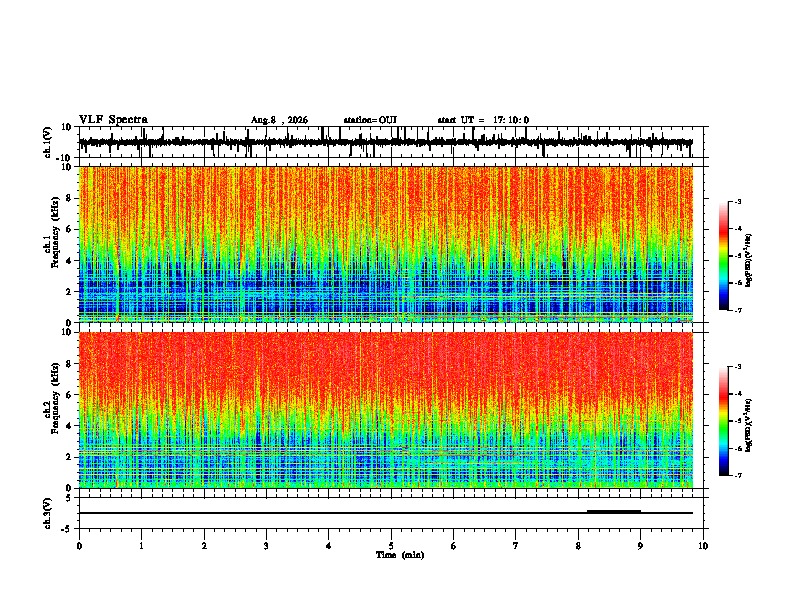Screen dimensions: 792x612
Task: Click the "start UT = 17:10:0" text
Action: pyautogui.click(x=483, y=120)
